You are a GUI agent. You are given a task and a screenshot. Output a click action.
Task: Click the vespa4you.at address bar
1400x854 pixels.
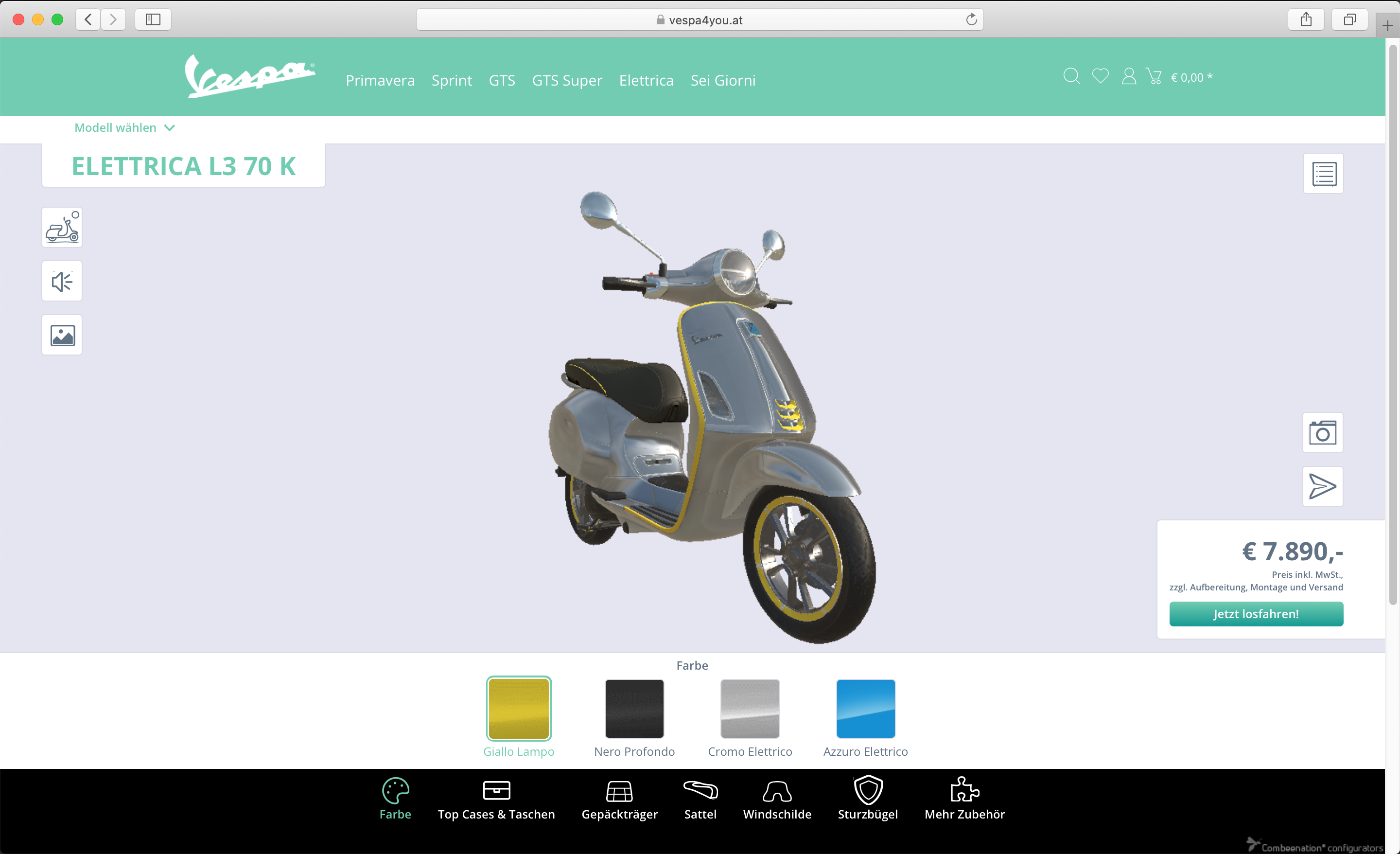tap(700, 19)
